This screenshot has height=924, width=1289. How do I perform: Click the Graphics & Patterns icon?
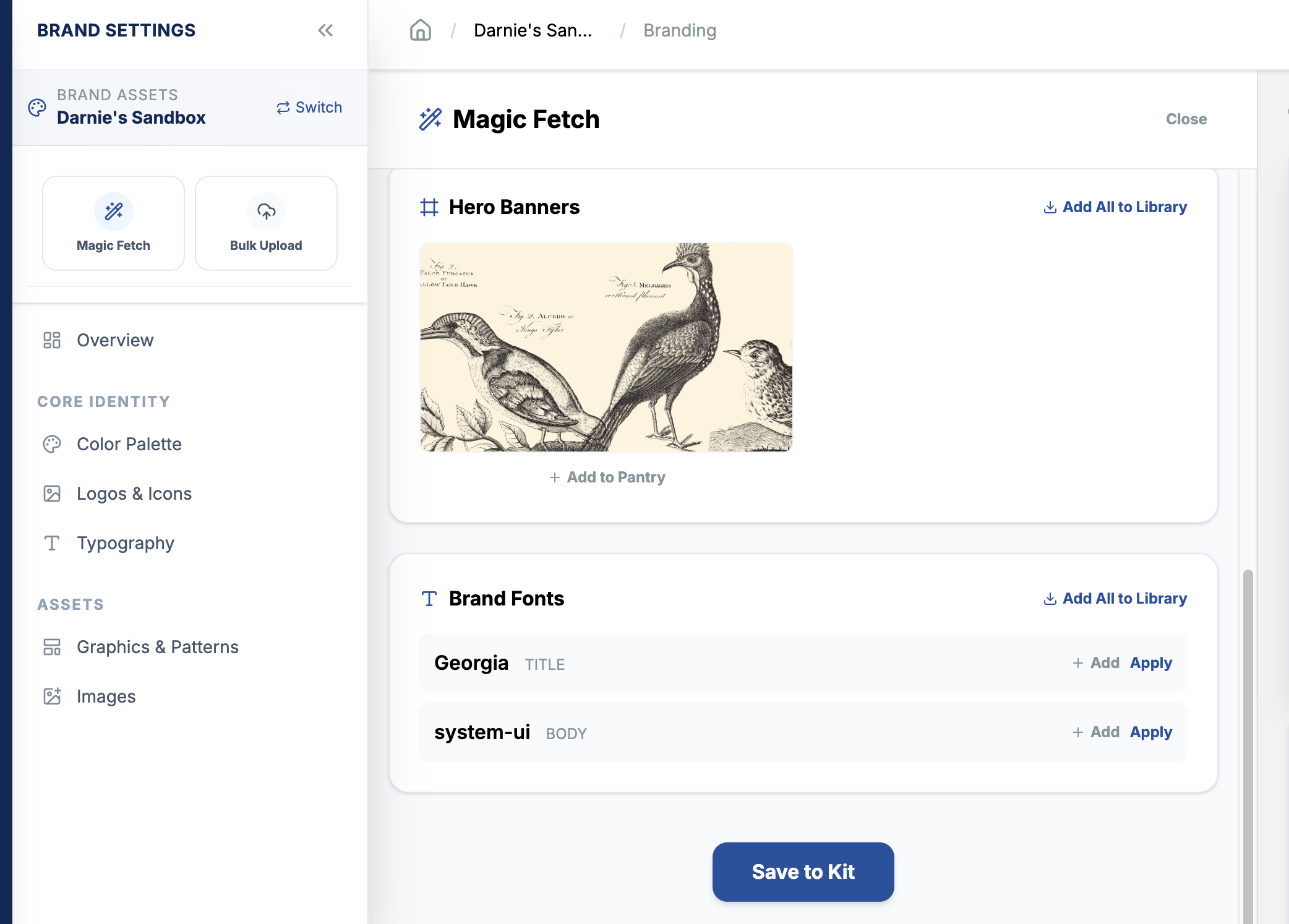tap(52, 647)
